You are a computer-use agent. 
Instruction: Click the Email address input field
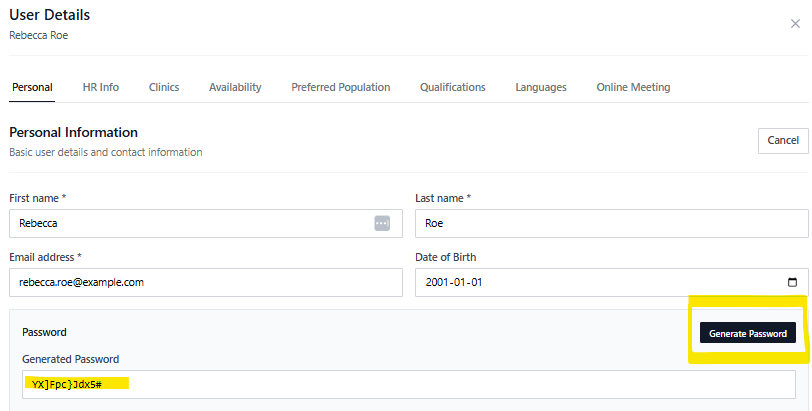tap(206, 283)
